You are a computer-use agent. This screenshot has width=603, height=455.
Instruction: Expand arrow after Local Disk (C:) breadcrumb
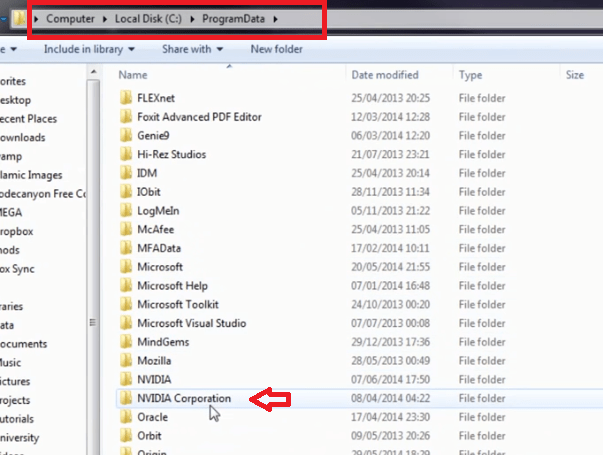point(192,19)
